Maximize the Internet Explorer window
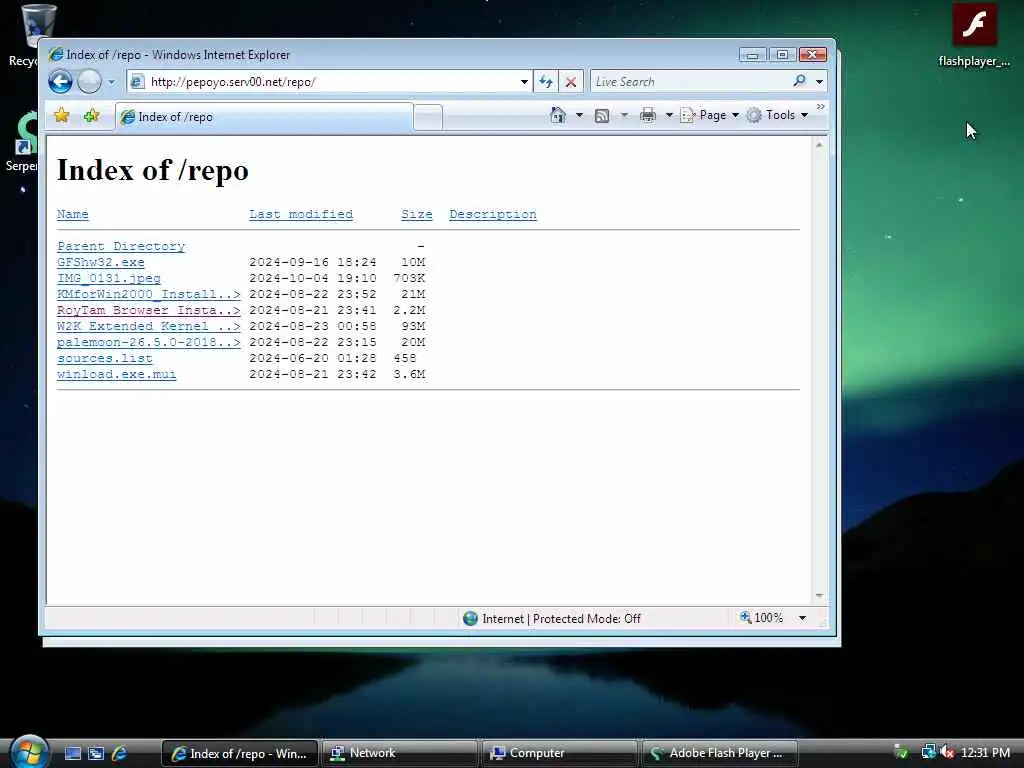Screen dimensions: 1024x768 coord(782,55)
